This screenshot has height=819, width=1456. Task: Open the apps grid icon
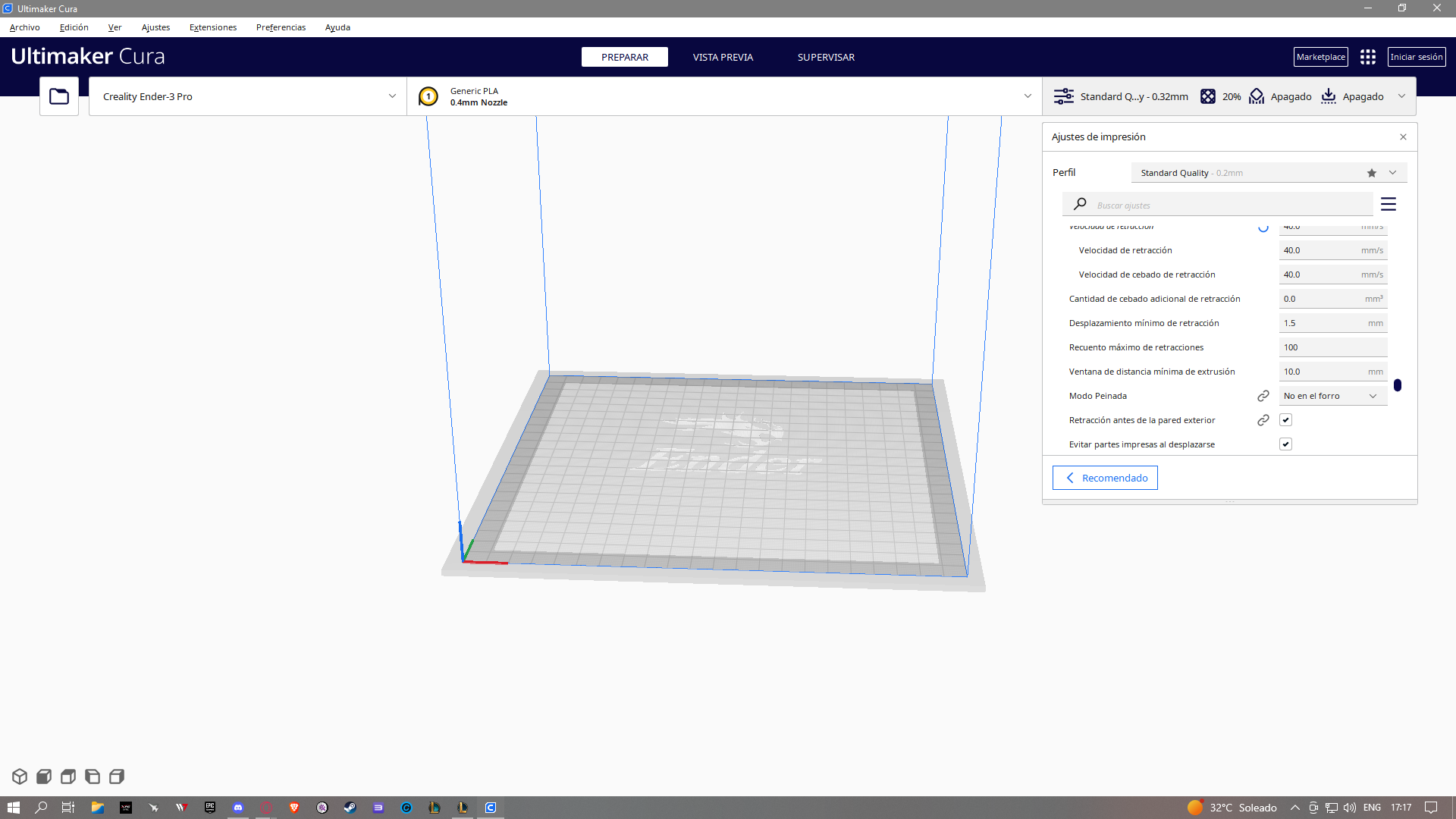(x=1368, y=57)
